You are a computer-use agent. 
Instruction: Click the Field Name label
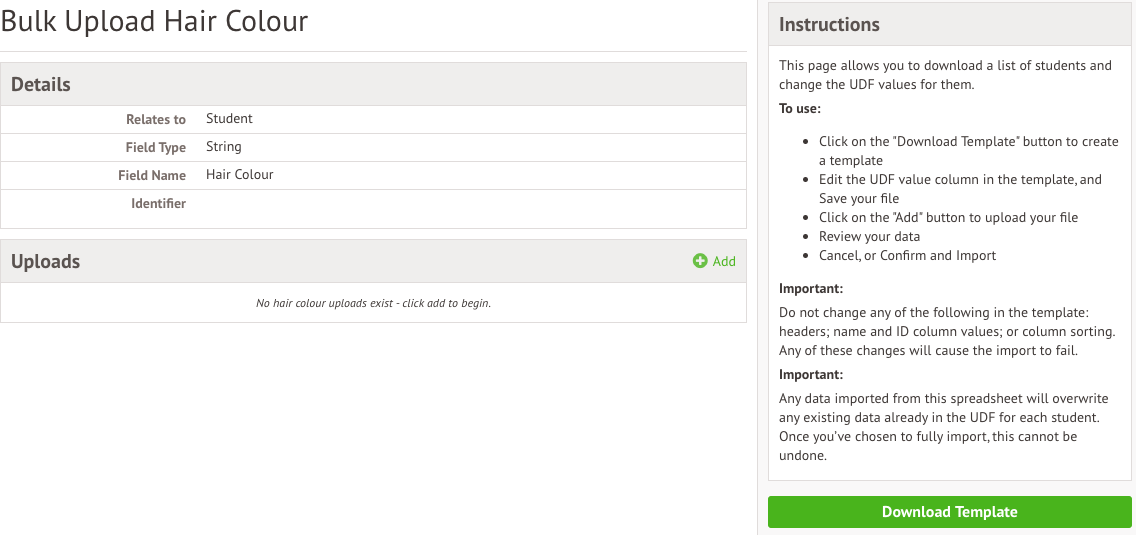152,175
